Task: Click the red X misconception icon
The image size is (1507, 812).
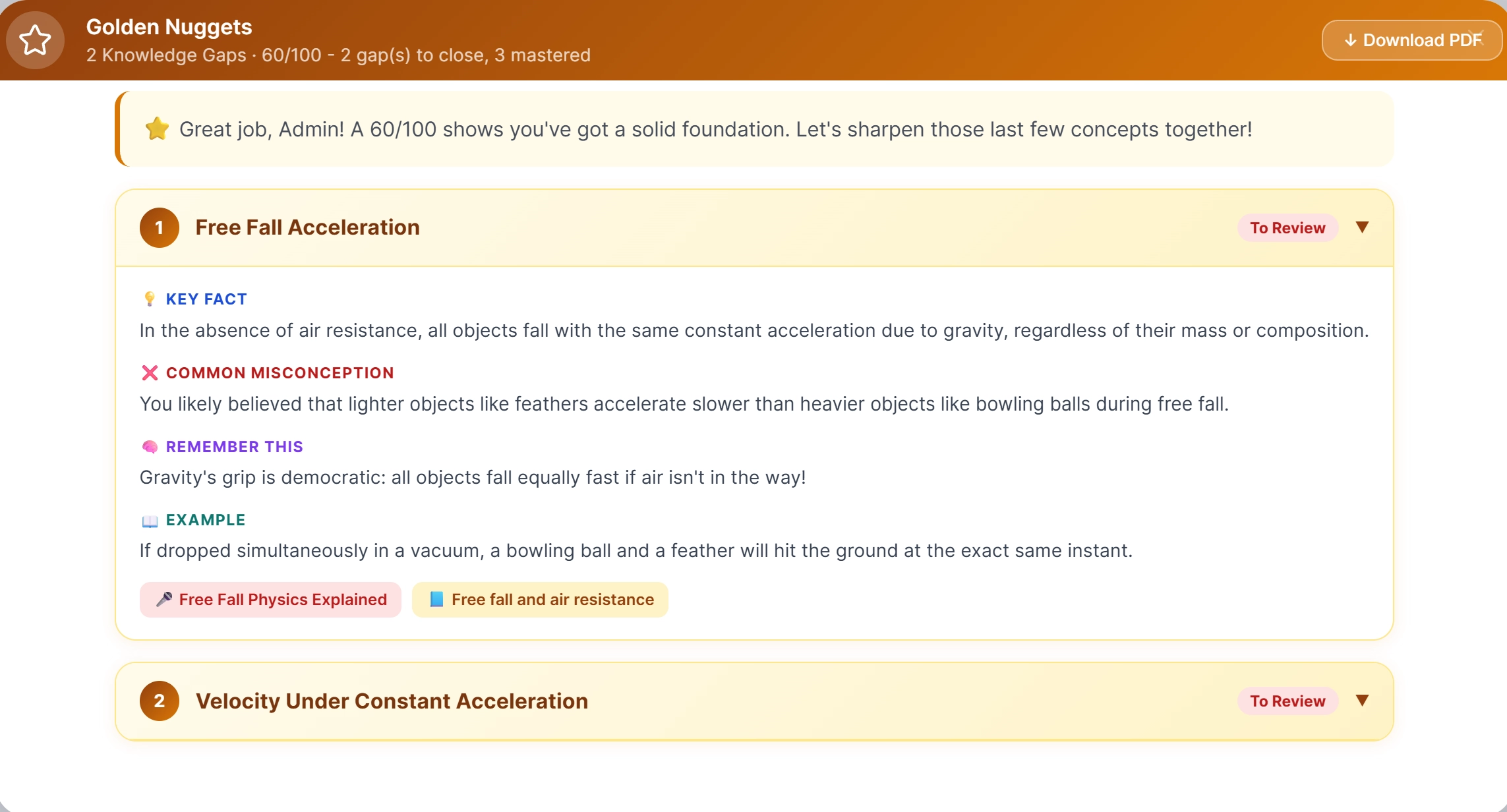Action: click(x=150, y=373)
